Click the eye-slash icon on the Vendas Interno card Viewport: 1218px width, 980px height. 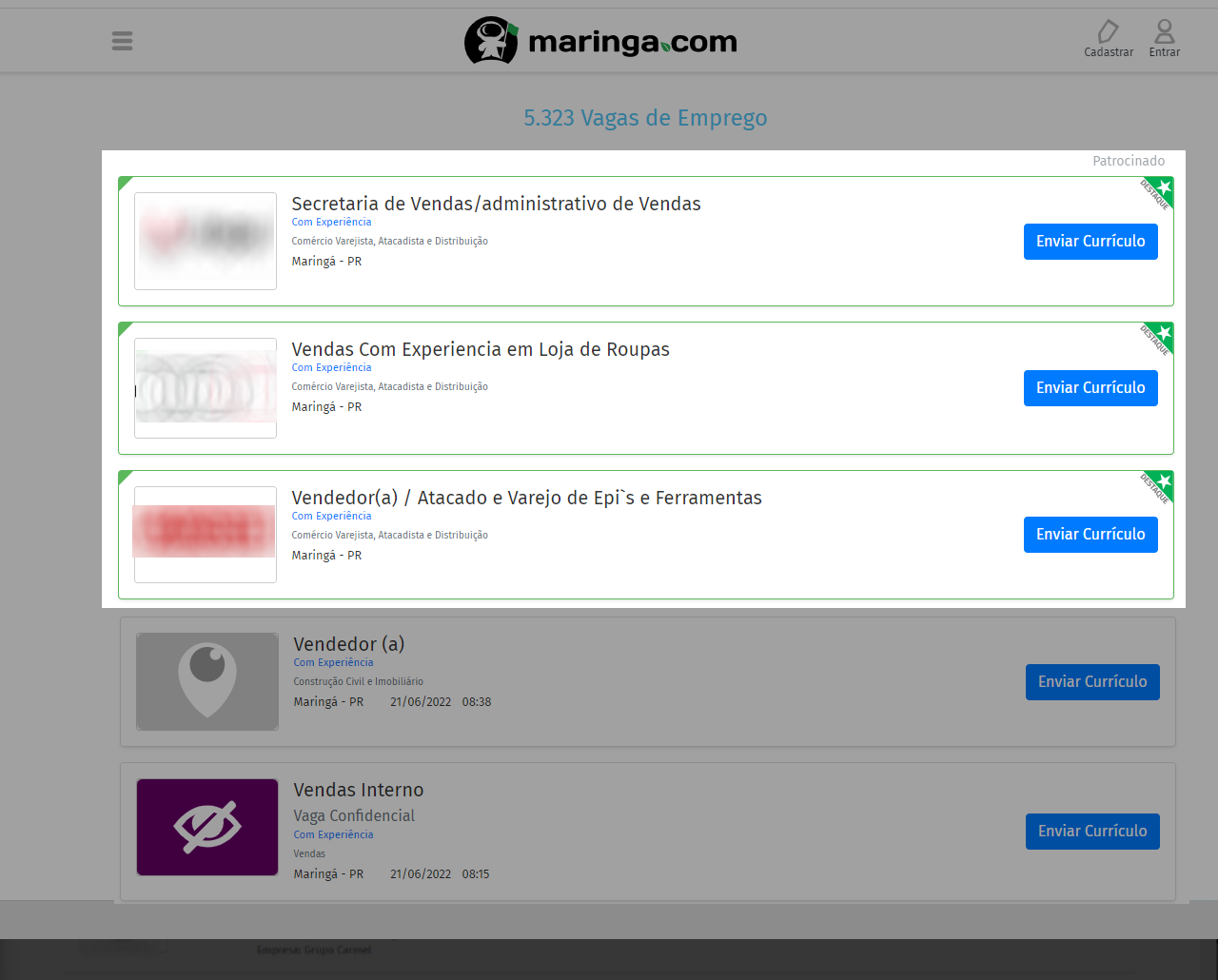click(206, 827)
